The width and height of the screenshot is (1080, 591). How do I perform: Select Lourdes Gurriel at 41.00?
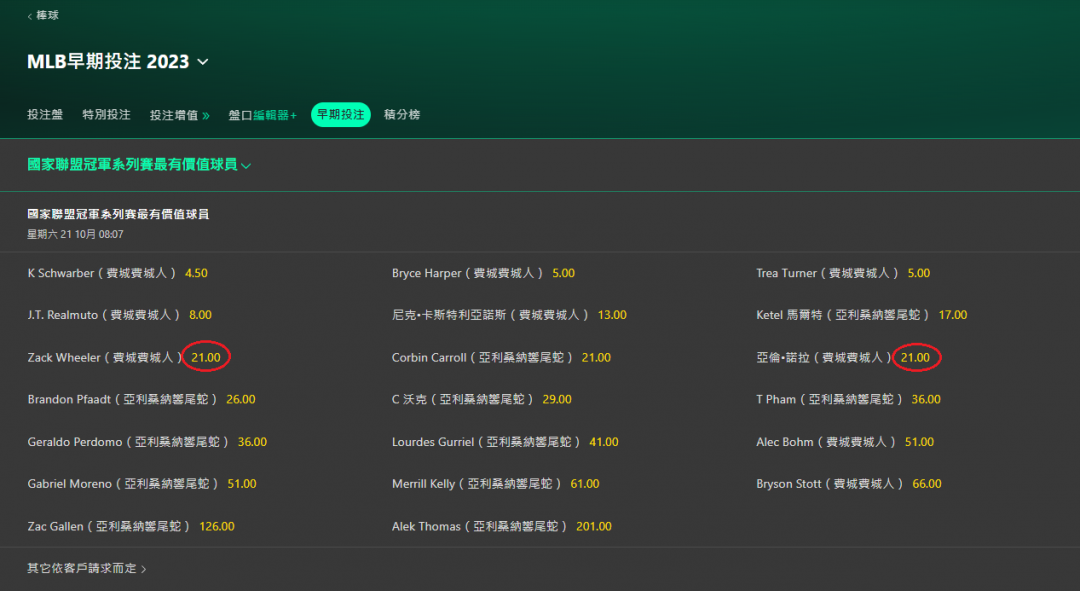click(604, 442)
